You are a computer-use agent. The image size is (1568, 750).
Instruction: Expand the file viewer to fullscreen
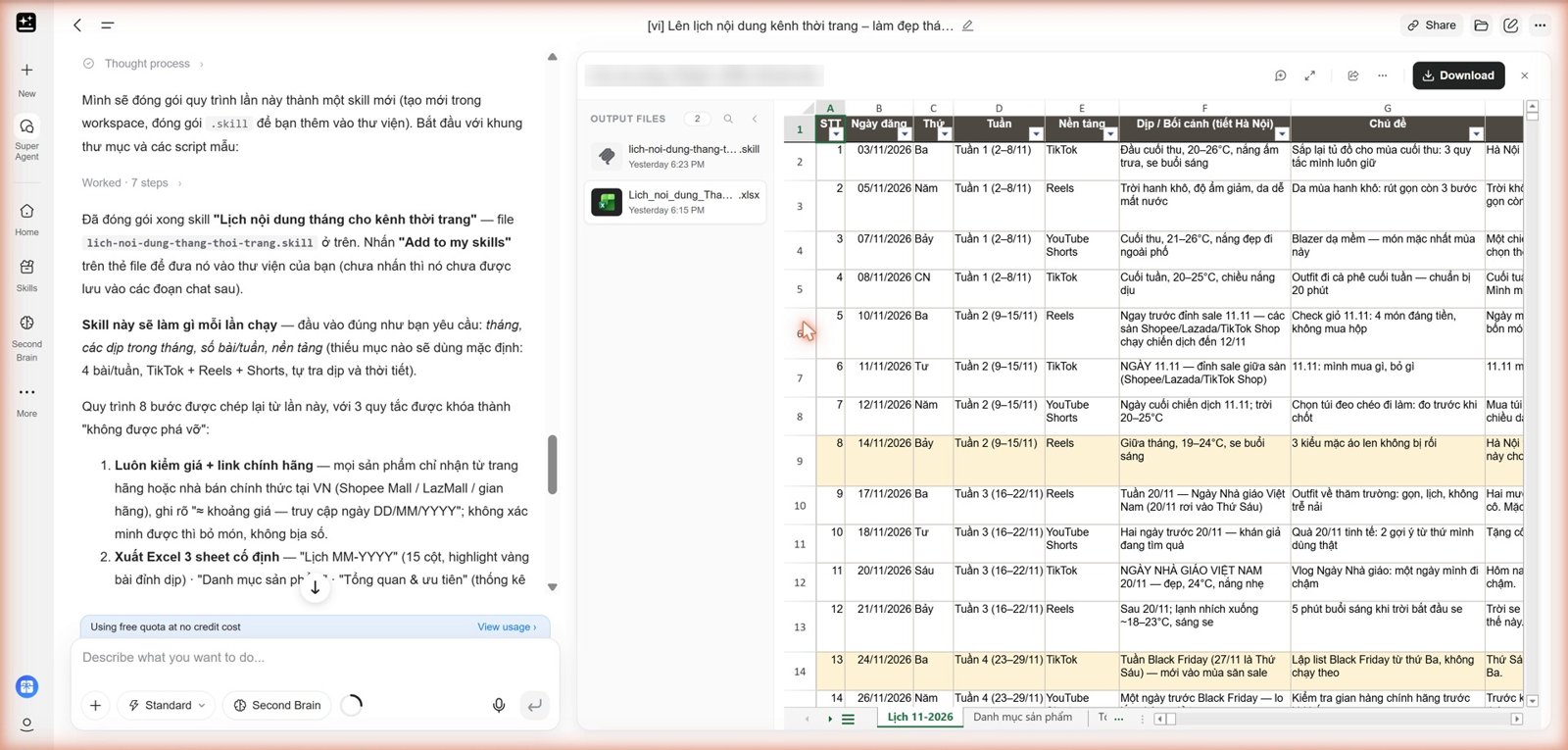pyautogui.click(x=1310, y=75)
